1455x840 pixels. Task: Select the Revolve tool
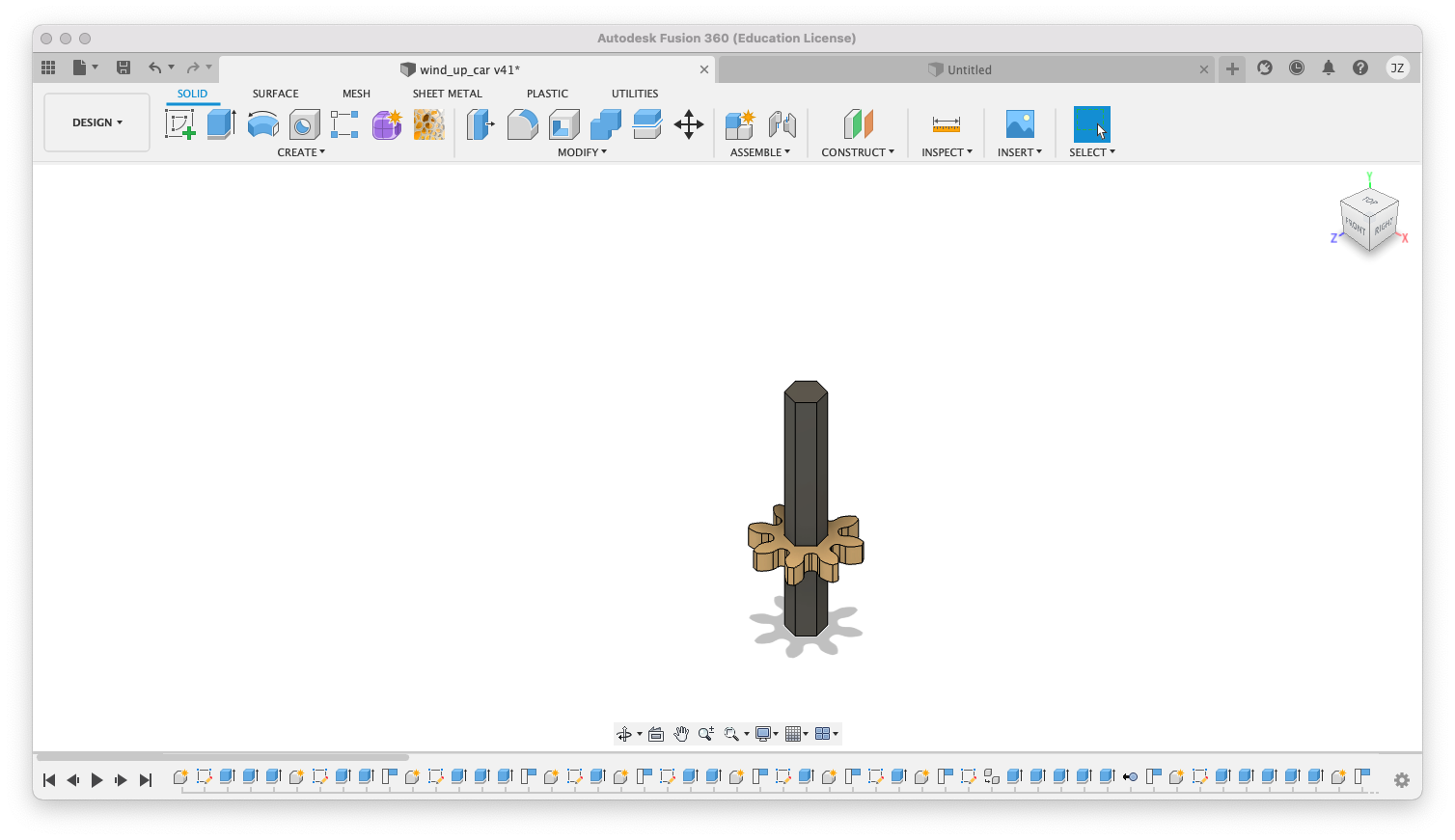click(x=263, y=124)
